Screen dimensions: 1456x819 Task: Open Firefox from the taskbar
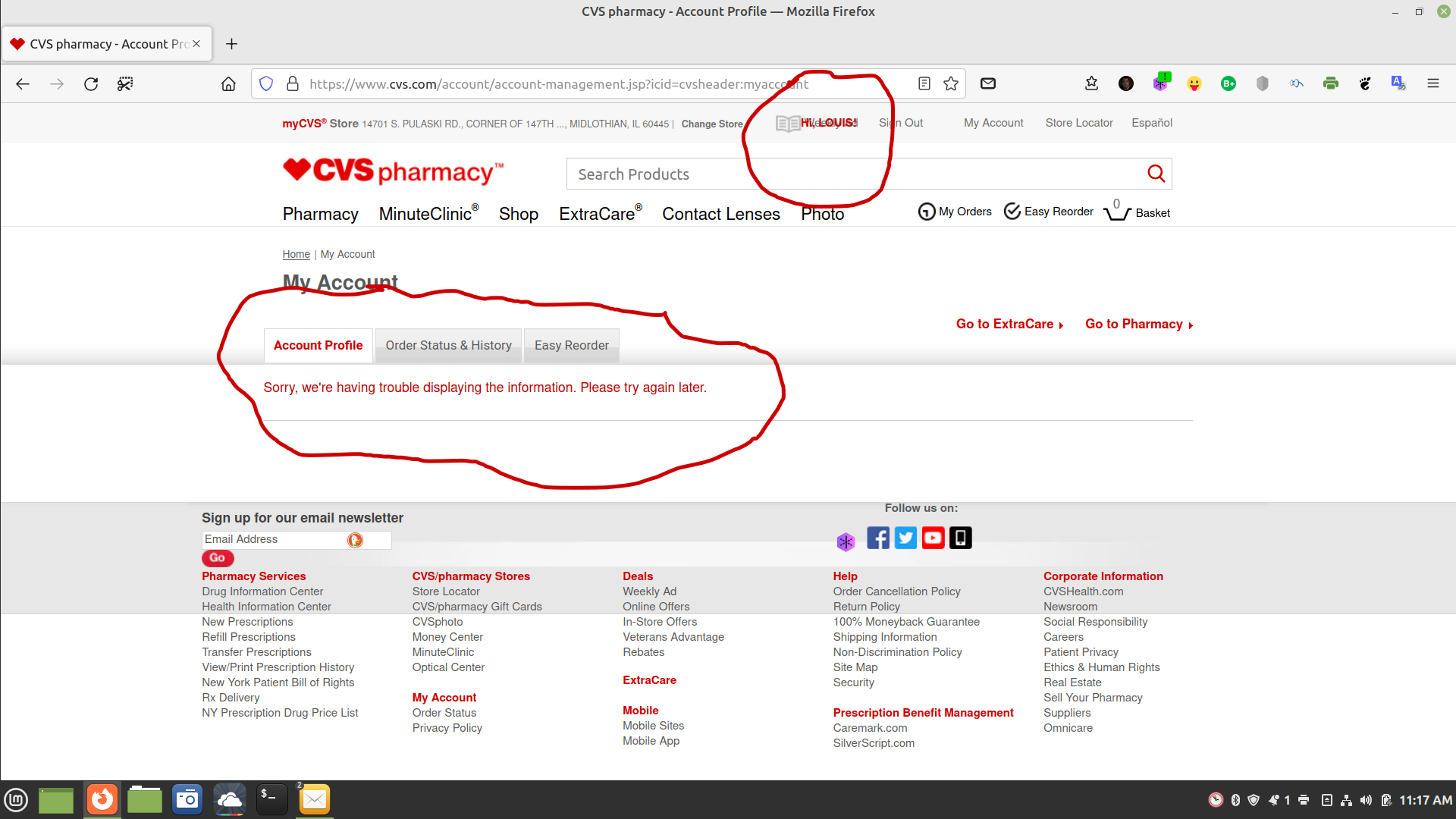[102, 799]
